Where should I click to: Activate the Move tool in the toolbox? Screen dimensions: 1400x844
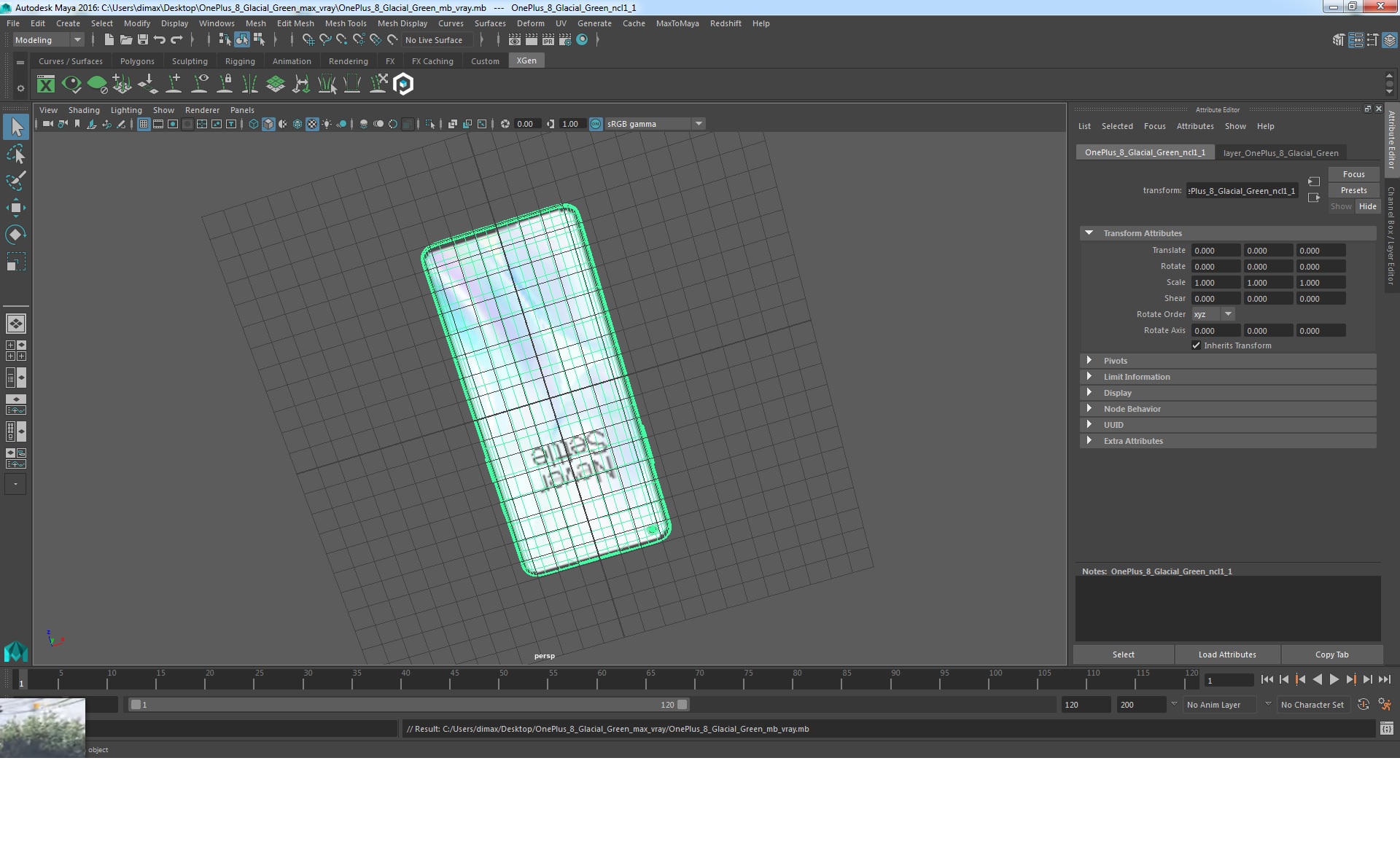[x=15, y=208]
